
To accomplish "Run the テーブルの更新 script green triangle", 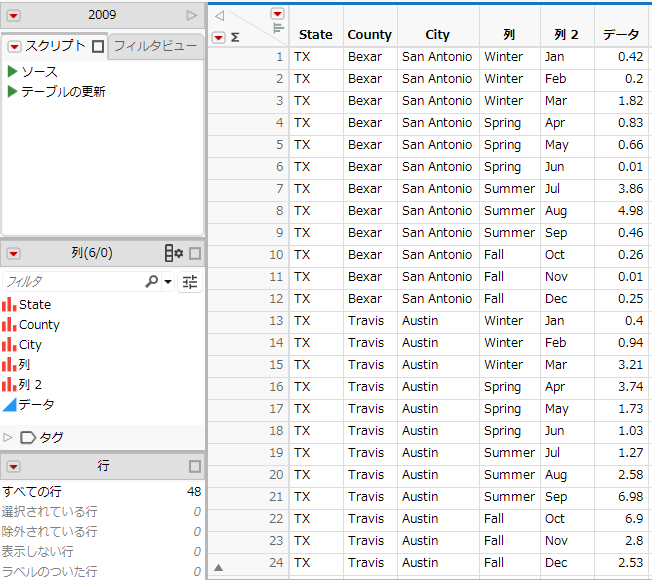I will [x=12, y=91].
